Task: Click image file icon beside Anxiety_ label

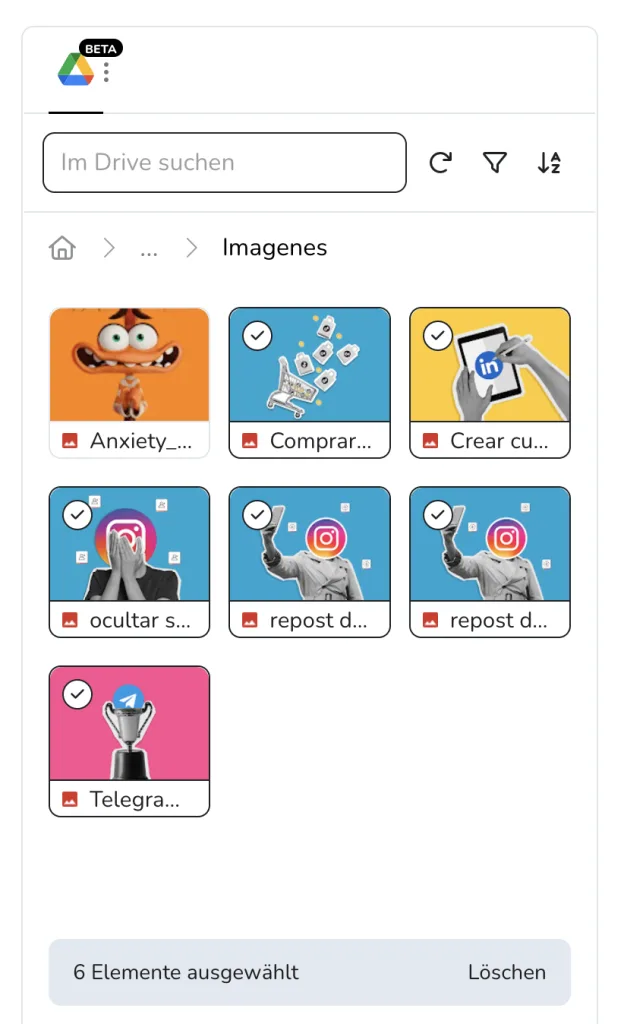Action: [x=70, y=441]
